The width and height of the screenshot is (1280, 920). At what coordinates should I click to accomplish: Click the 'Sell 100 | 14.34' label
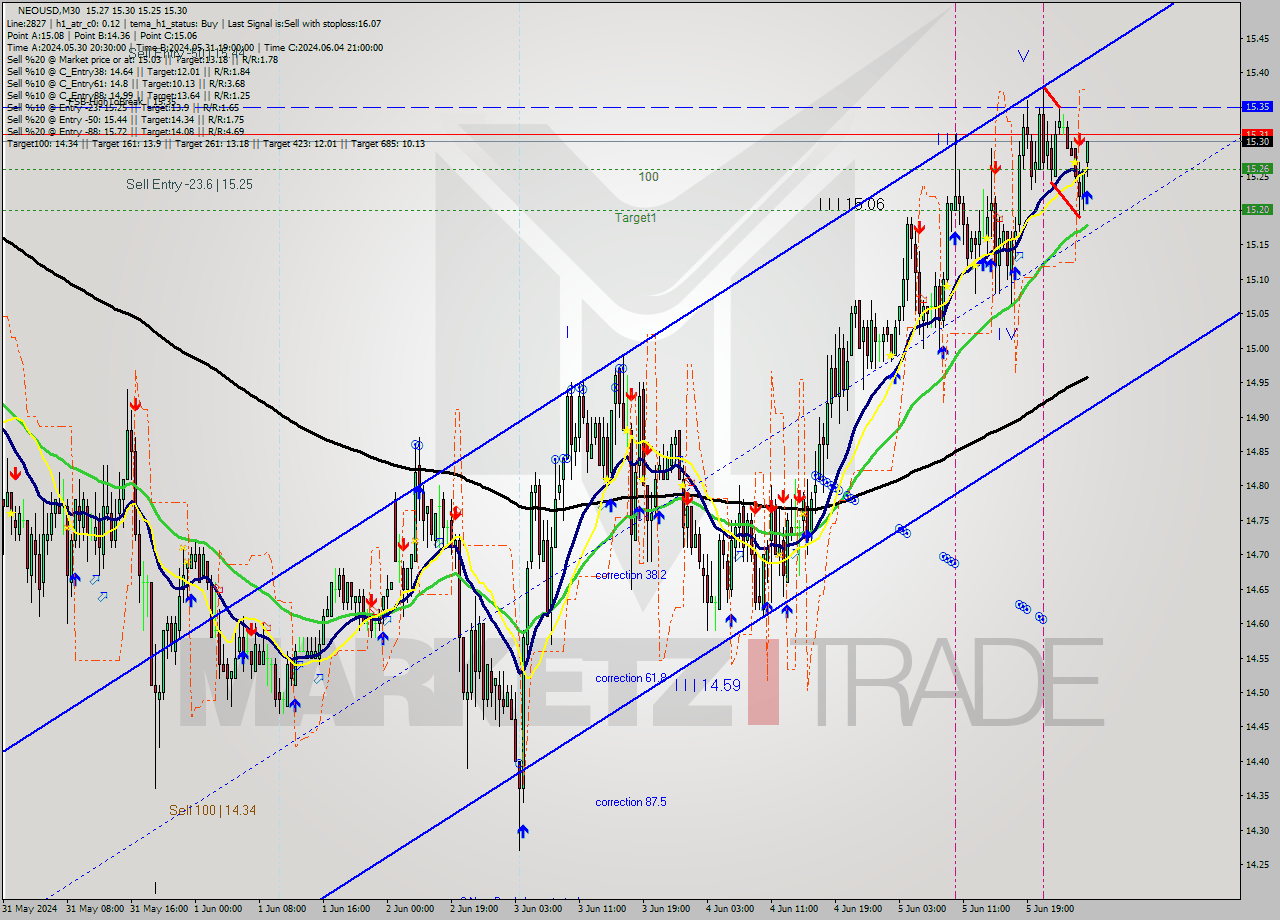pyautogui.click(x=212, y=810)
